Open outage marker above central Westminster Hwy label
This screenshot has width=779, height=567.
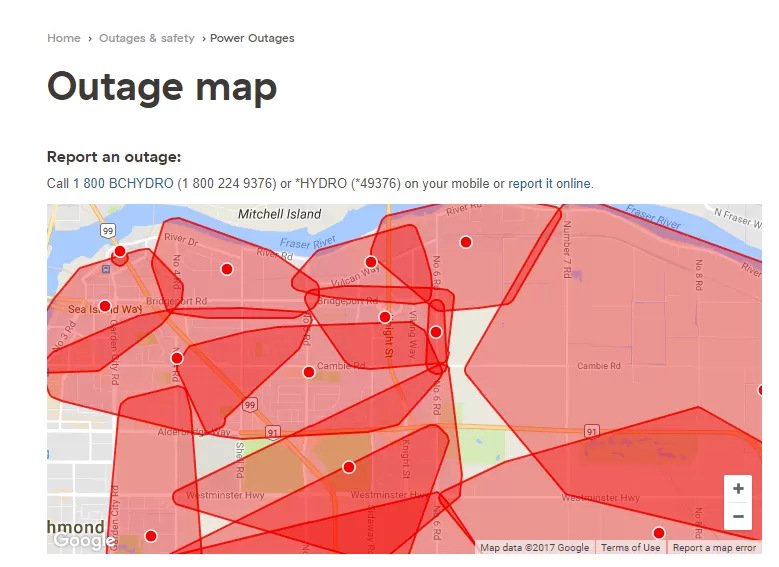tap(349, 467)
